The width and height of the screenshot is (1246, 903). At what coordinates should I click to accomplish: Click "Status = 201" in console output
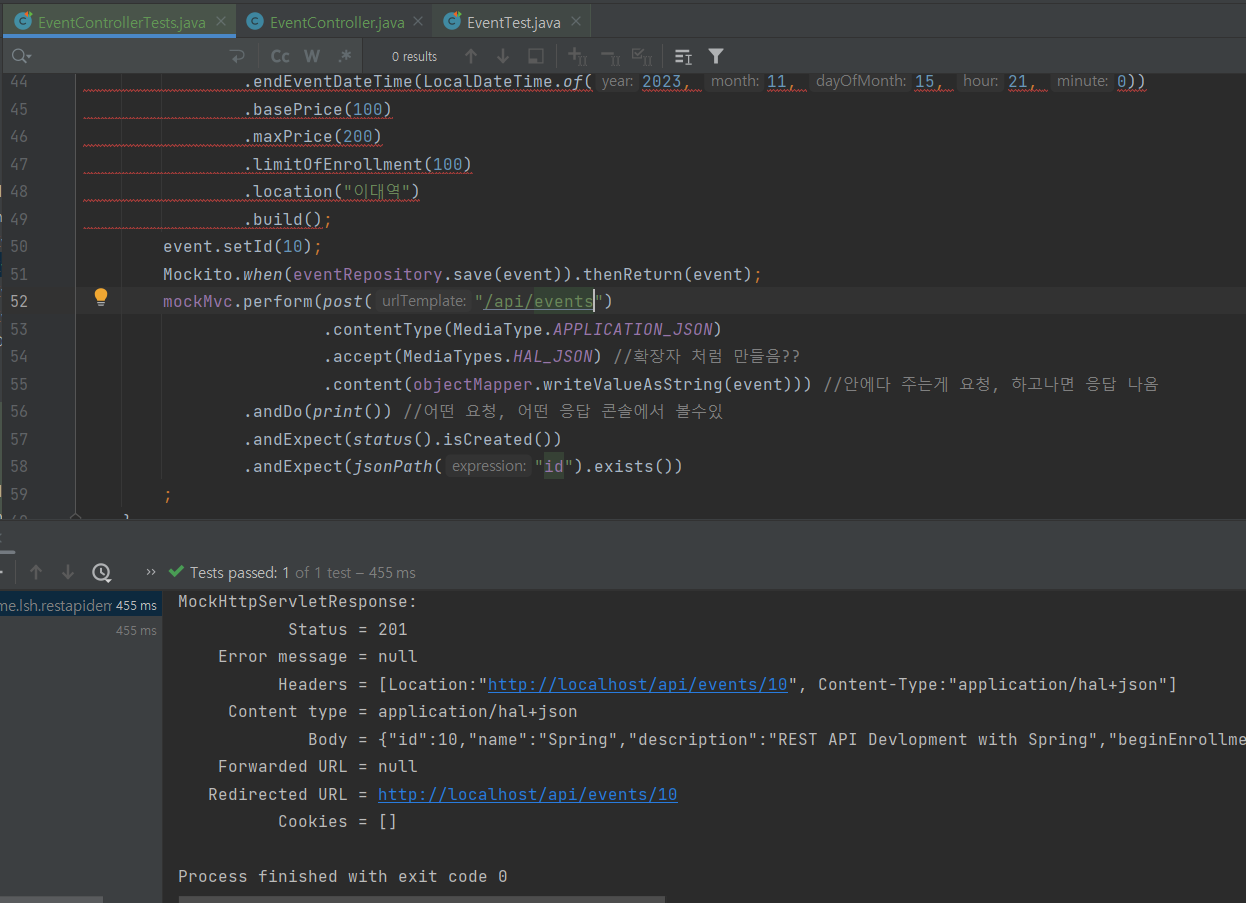point(348,630)
